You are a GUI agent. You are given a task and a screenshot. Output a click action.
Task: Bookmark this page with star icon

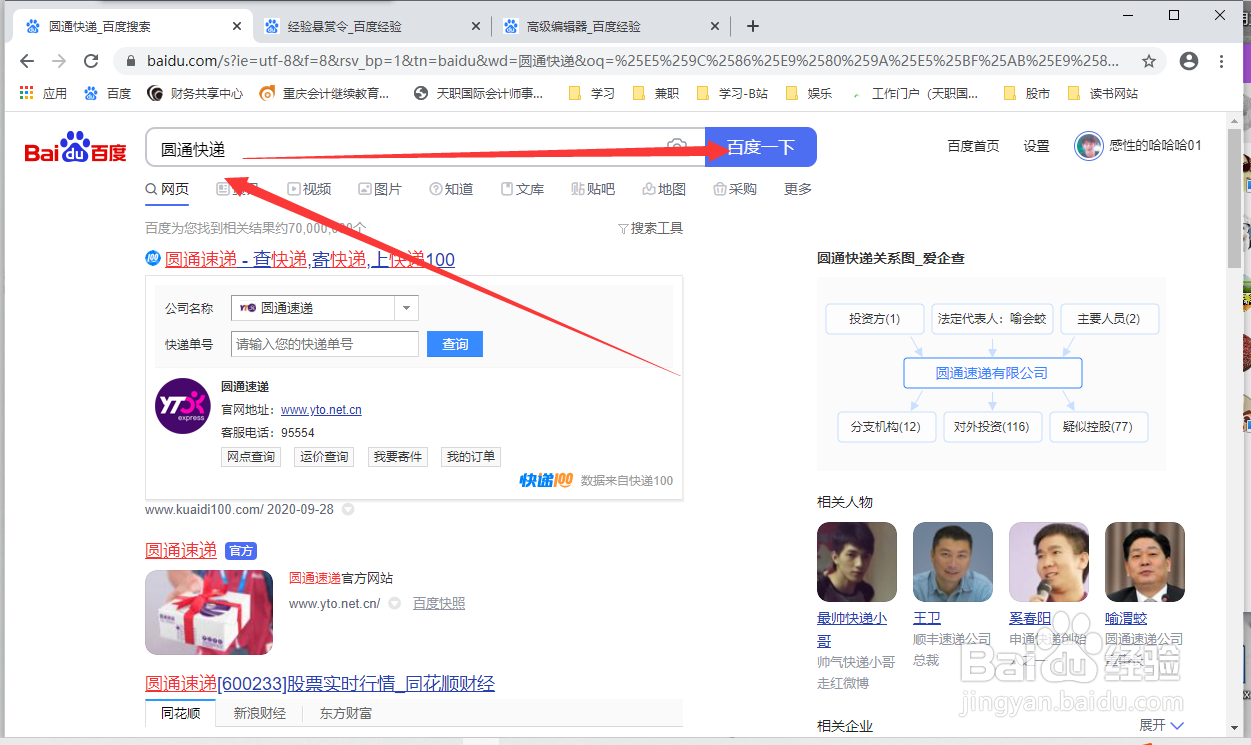pos(1149,61)
